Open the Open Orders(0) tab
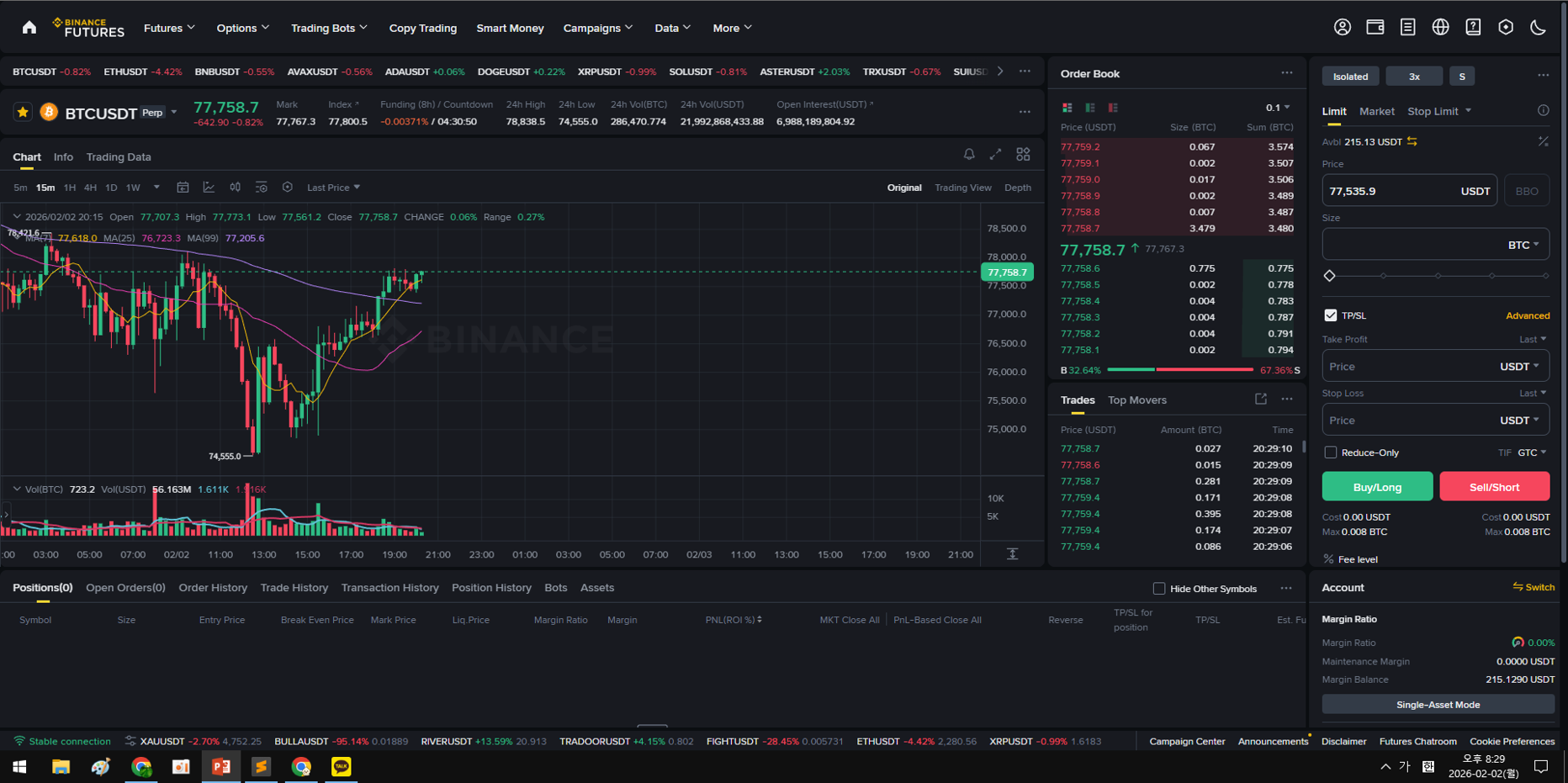This screenshot has height=783, width=1568. pyautogui.click(x=125, y=588)
